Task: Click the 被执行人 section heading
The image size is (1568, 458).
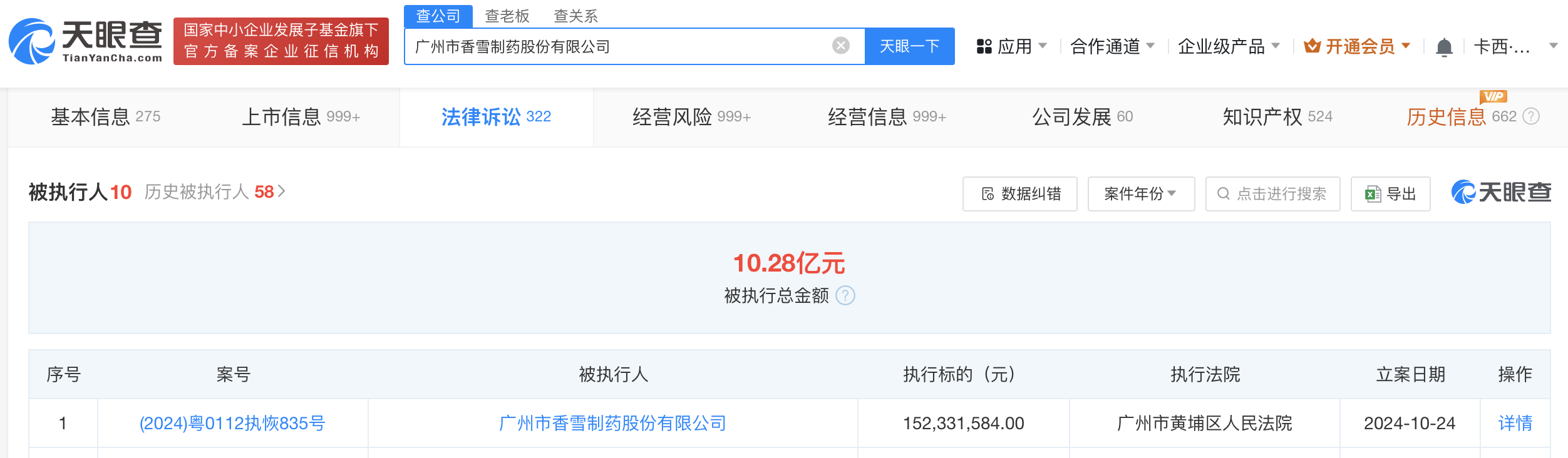Action: [68, 191]
